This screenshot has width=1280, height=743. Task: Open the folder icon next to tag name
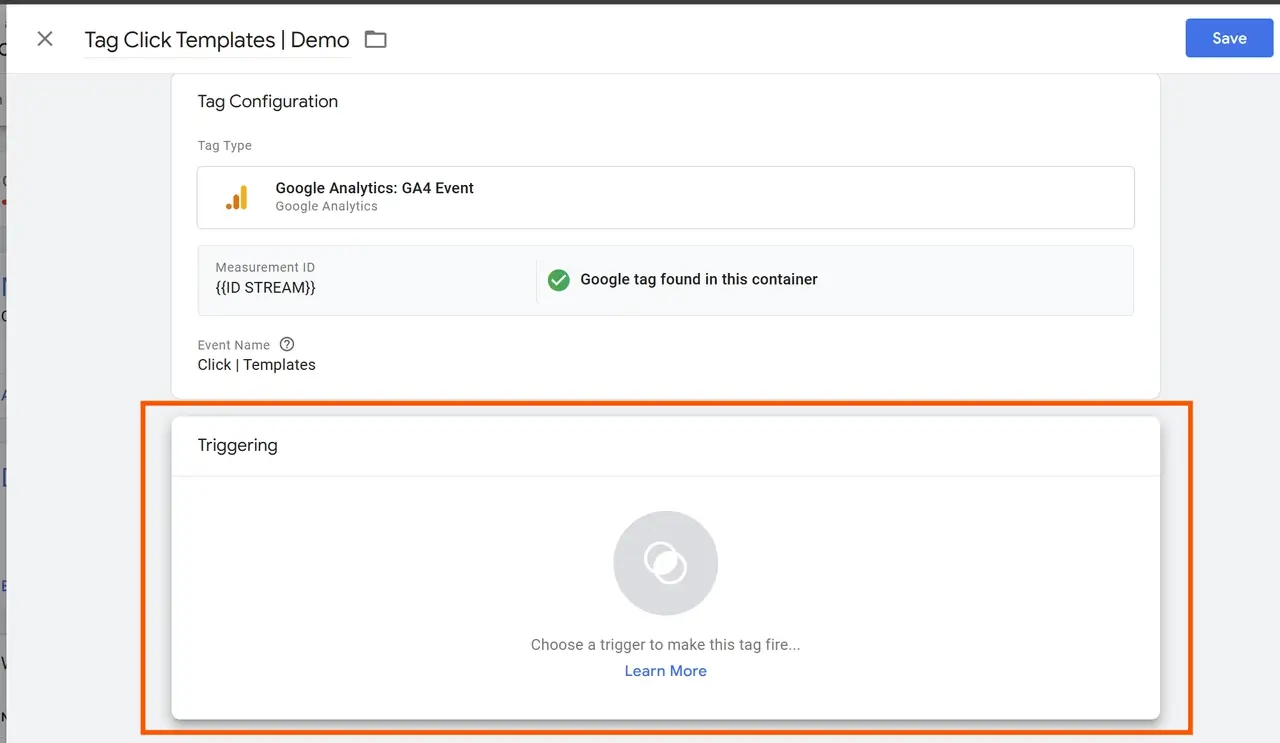coord(375,40)
